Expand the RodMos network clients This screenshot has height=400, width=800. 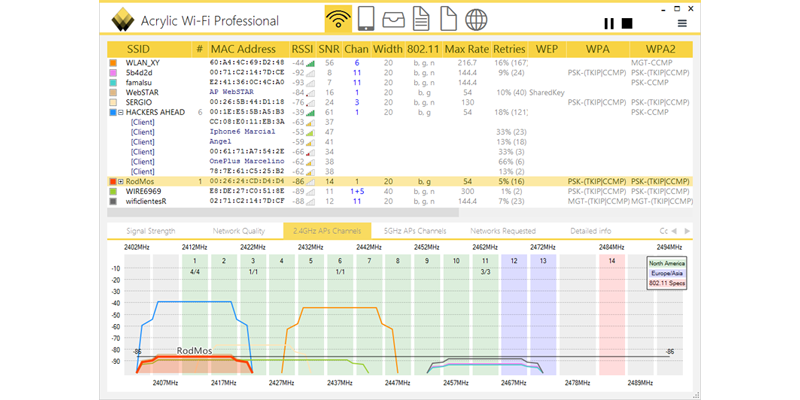point(122,181)
